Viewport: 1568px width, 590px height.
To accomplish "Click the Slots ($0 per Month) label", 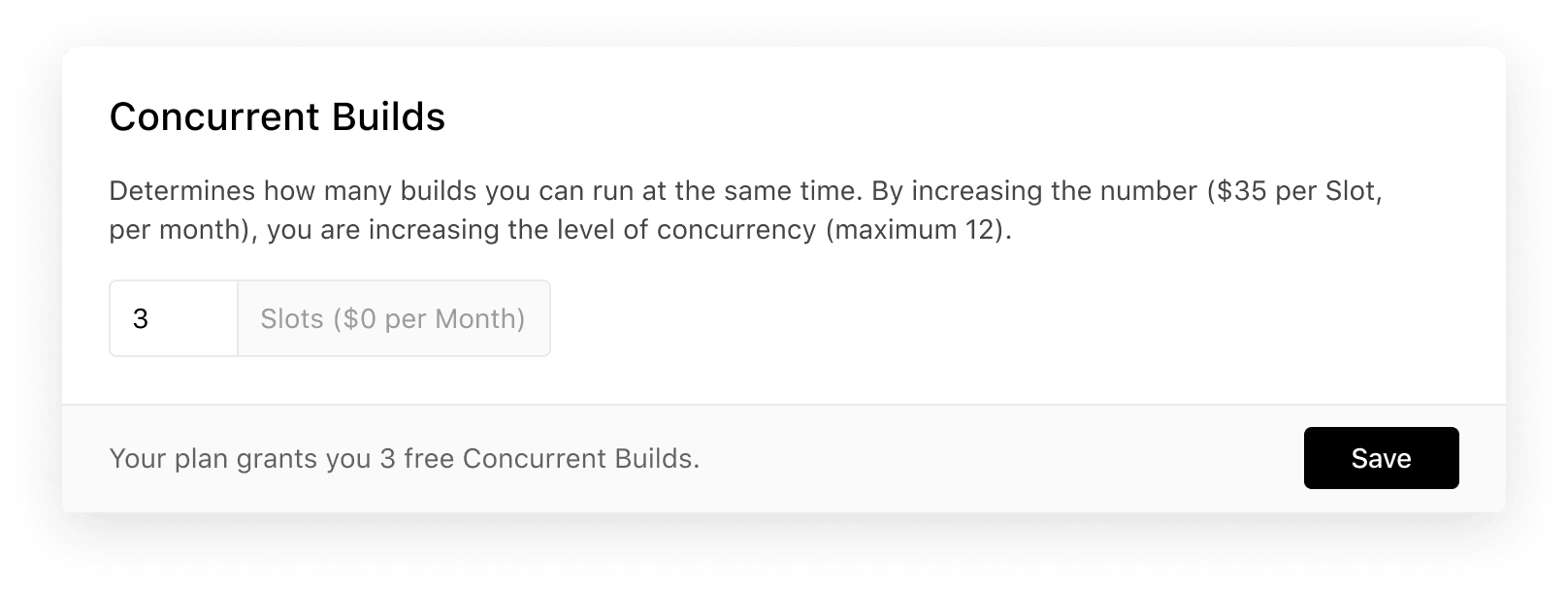I will [x=392, y=318].
